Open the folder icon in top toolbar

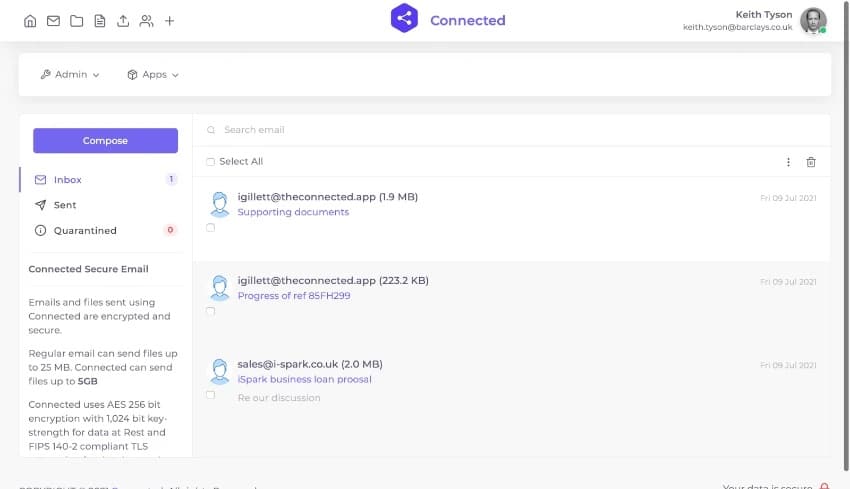76,21
